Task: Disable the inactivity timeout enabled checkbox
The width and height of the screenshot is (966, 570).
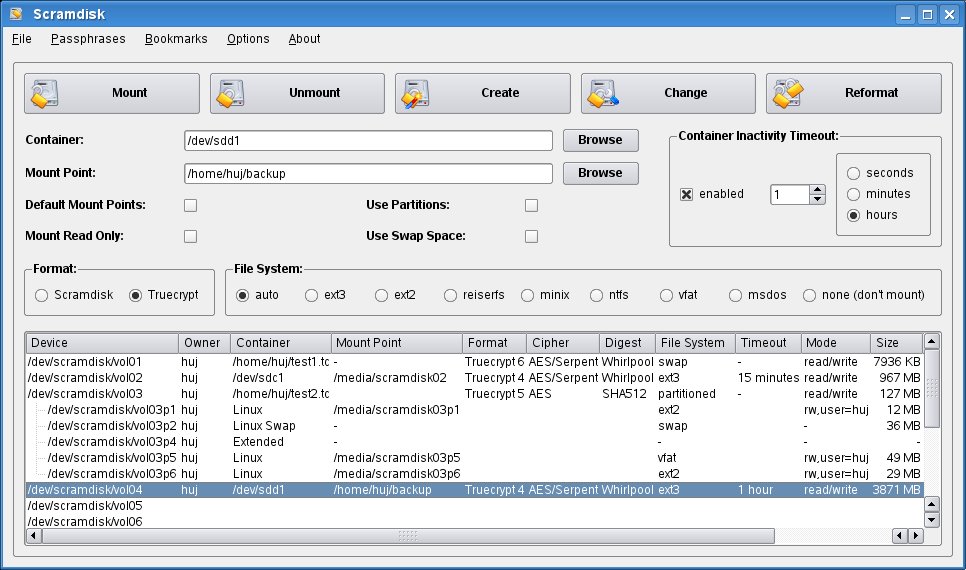Action: click(686, 194)
